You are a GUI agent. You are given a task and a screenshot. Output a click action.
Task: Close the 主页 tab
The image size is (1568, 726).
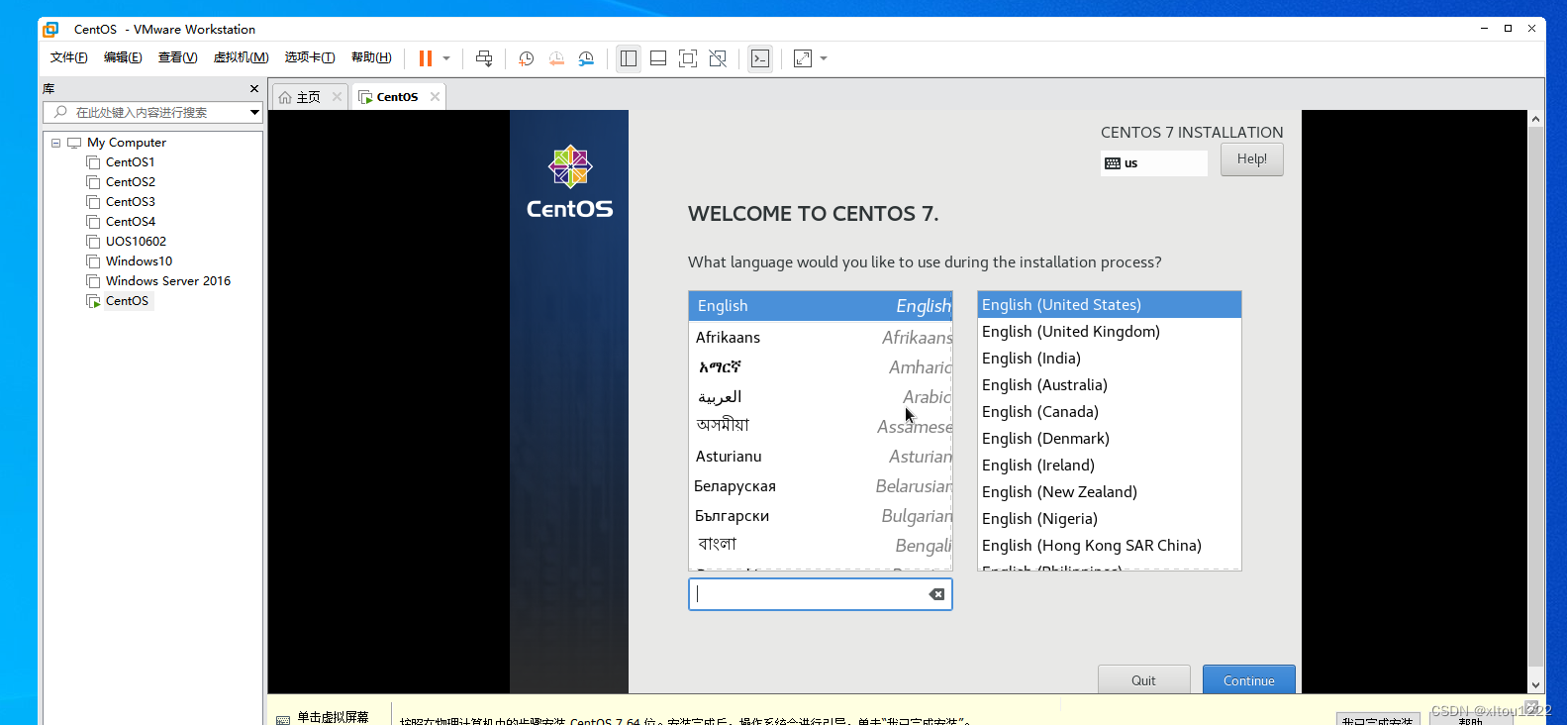coord(337,96)
